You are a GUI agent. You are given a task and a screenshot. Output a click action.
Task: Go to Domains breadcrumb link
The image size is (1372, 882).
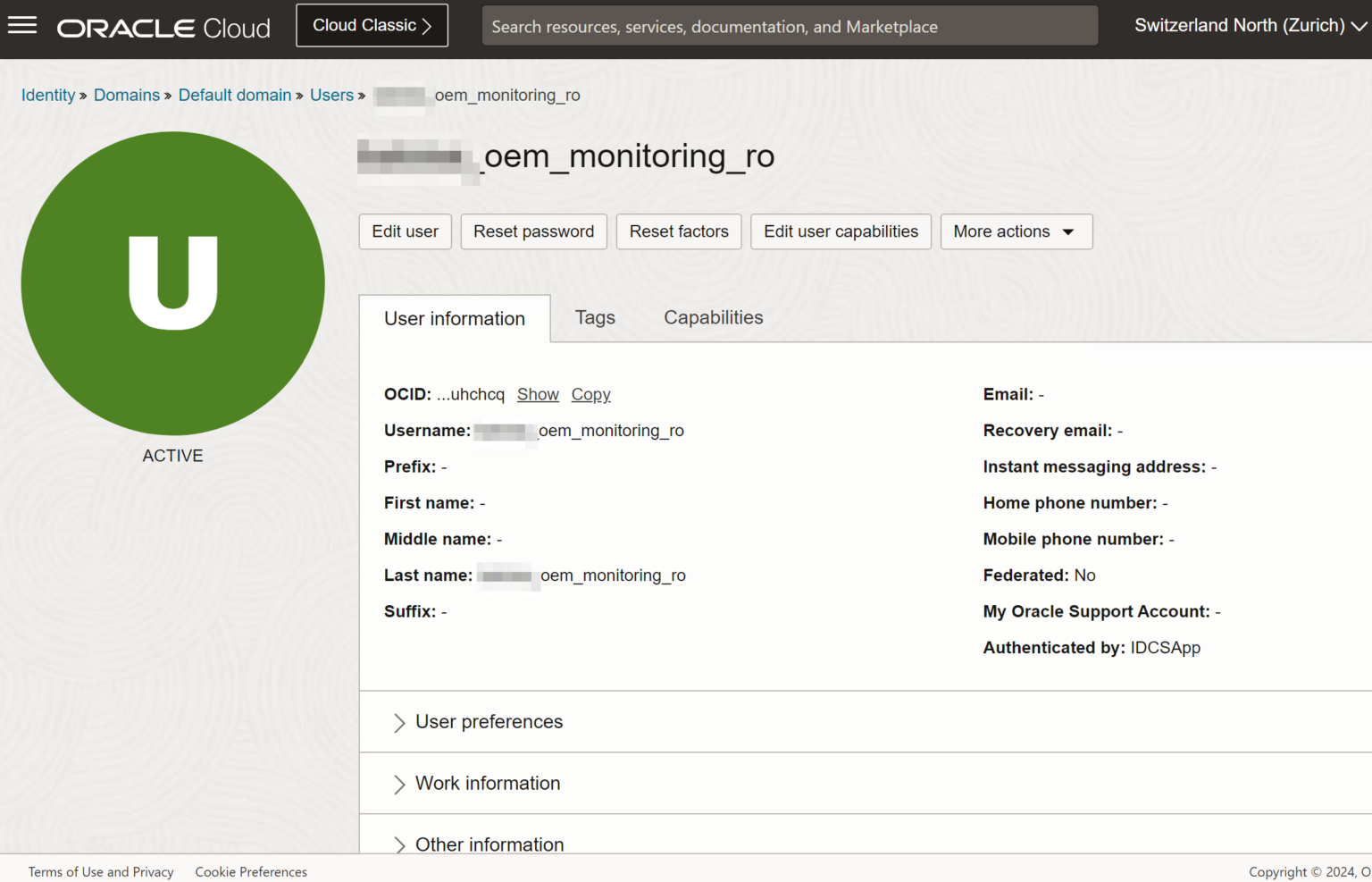[x=126, y=96]
